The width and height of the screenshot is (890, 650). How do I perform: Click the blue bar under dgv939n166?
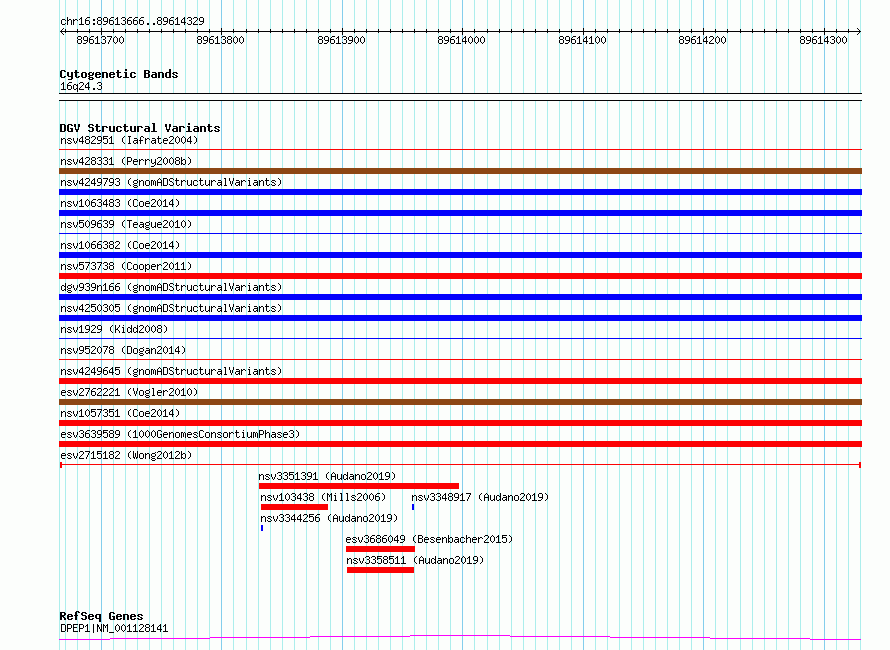460,297
